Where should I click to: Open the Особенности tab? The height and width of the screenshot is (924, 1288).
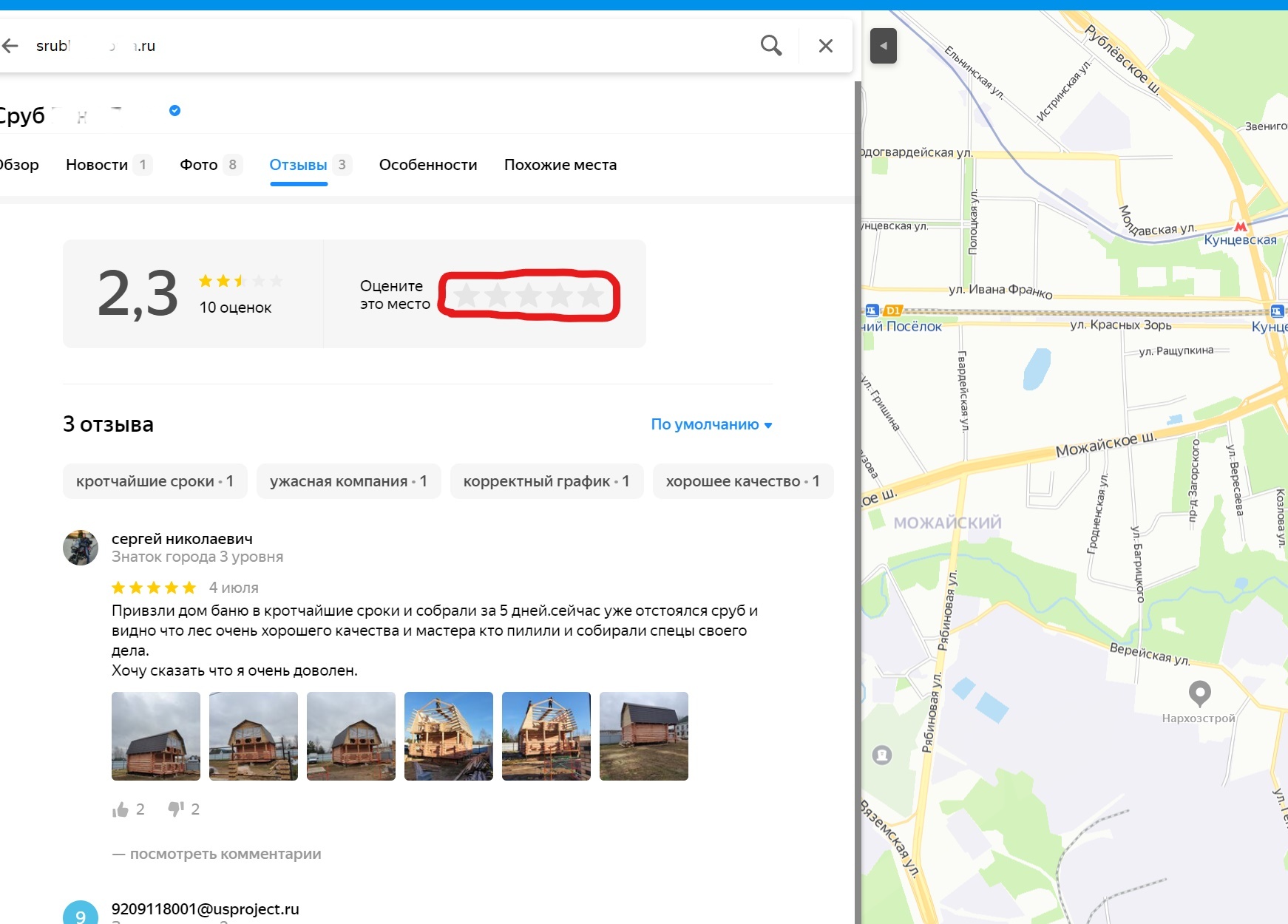click(x=428, y=165)
